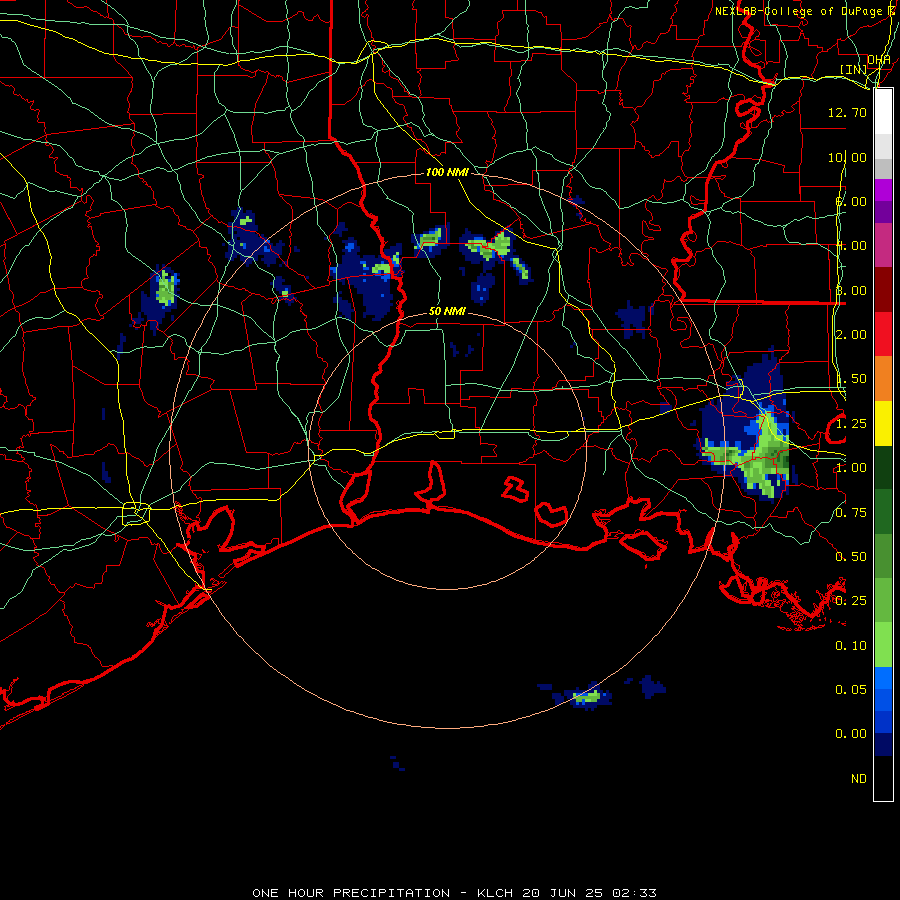Select the 0.05 legend value
Screen dimensions: 900x900
851,689
